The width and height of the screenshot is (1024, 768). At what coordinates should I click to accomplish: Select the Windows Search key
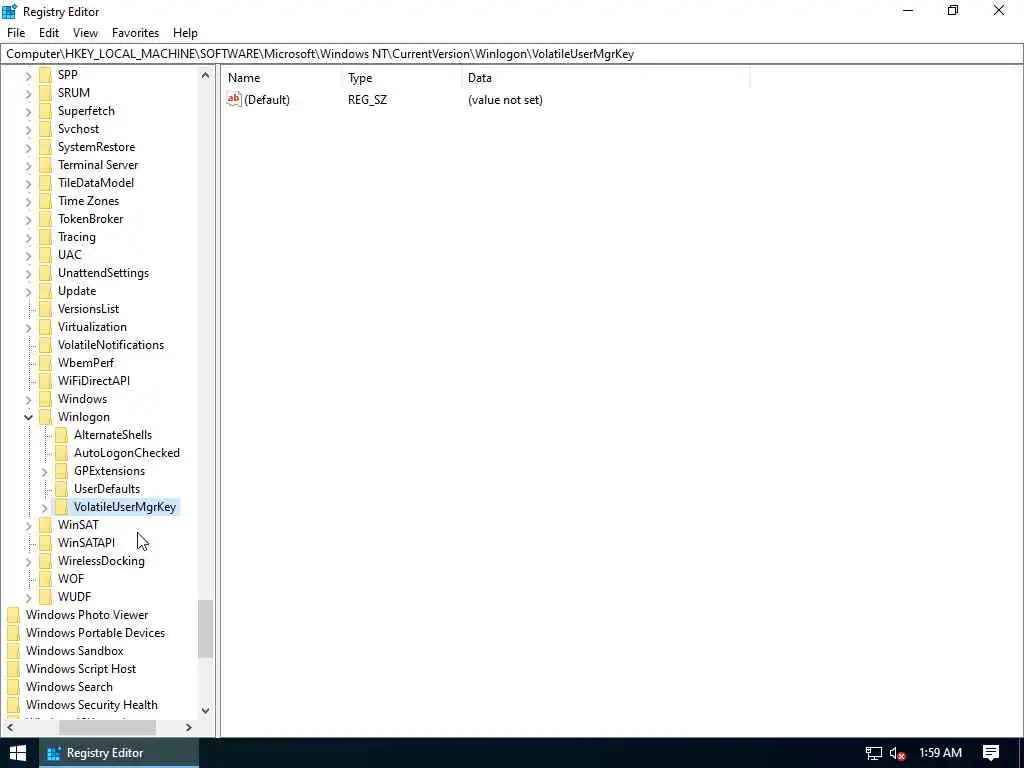69,687
